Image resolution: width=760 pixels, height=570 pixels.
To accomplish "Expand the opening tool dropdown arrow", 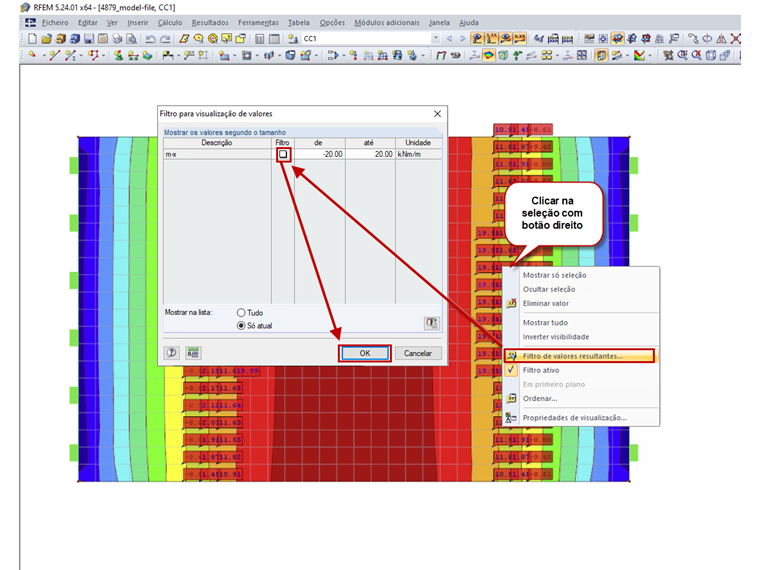I will [257, 56].
